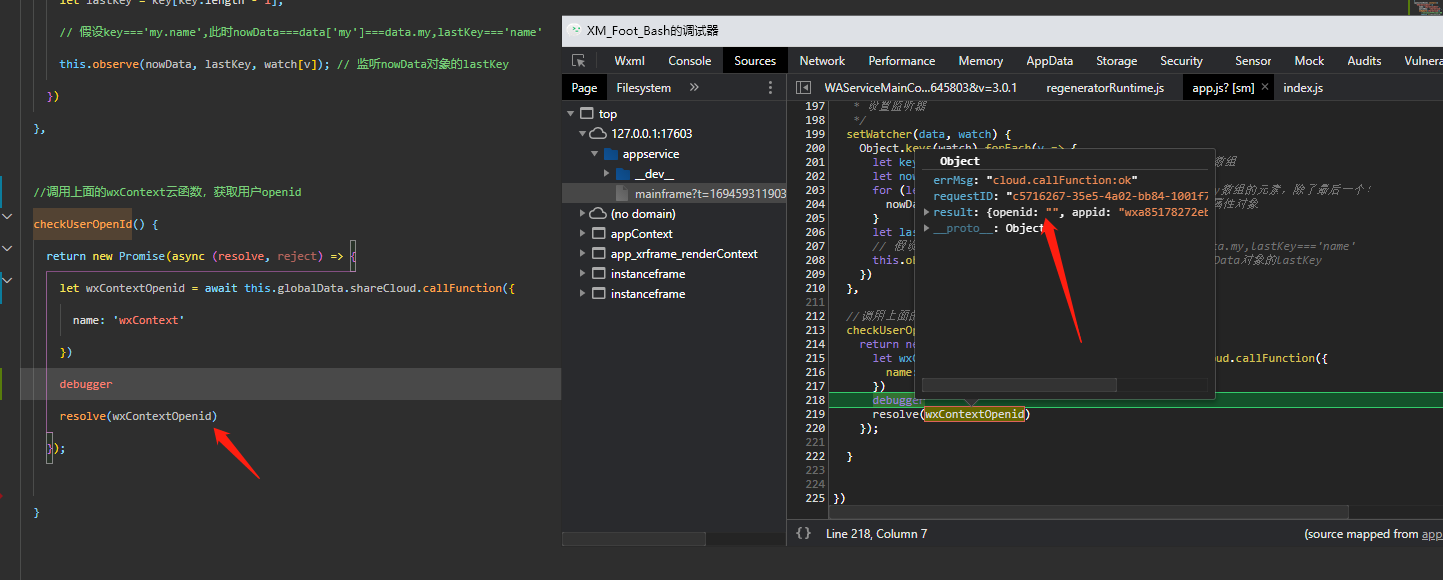Open the regeneratorRuntime.js file tab
Image resolution: width=1443 pixels, height=580 pixels.
(x=1105, y=88)
